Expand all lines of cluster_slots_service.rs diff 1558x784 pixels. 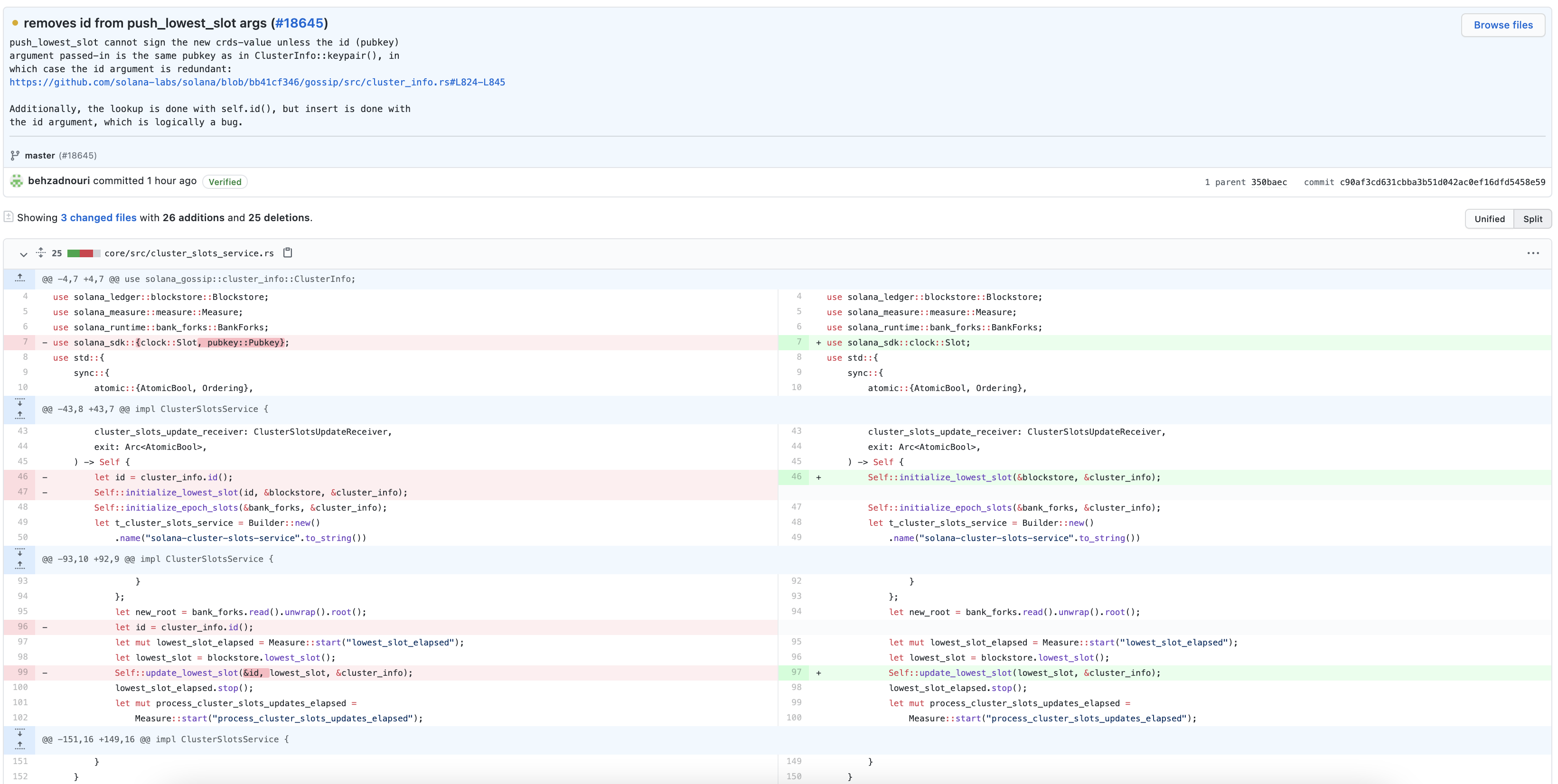click(x=40, y=252)
